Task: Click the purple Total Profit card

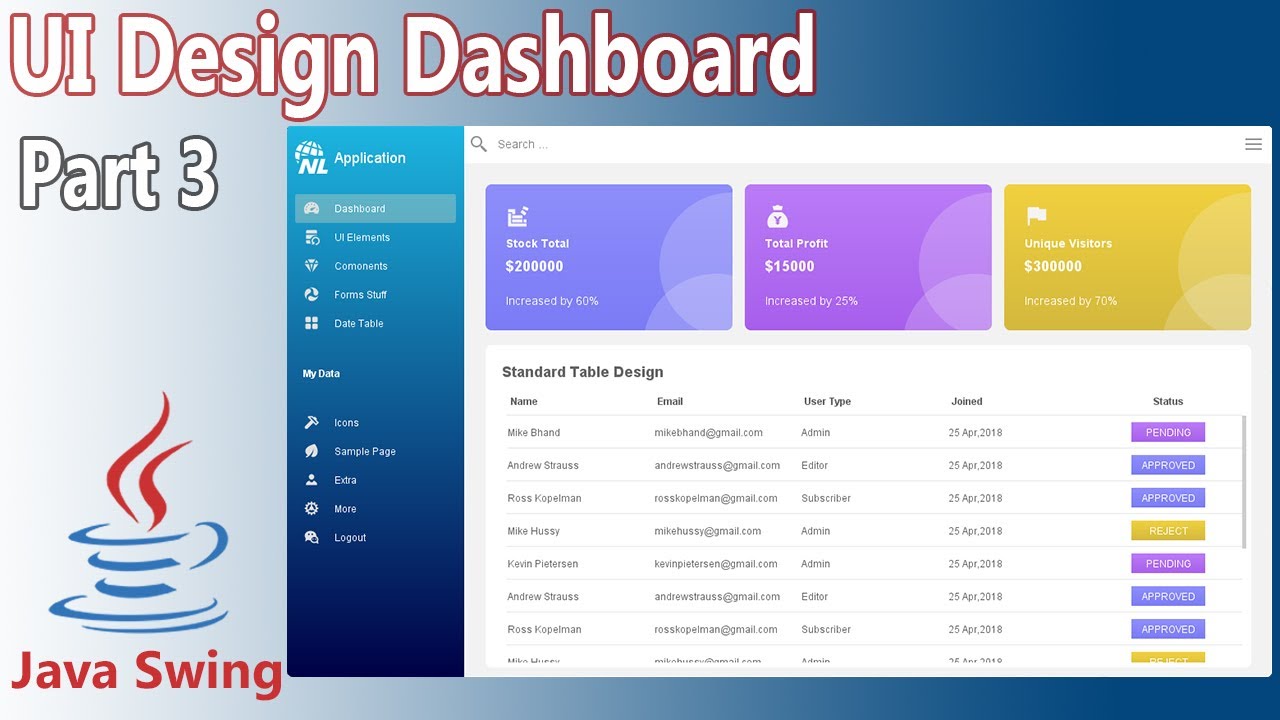Action: [868, 257]
